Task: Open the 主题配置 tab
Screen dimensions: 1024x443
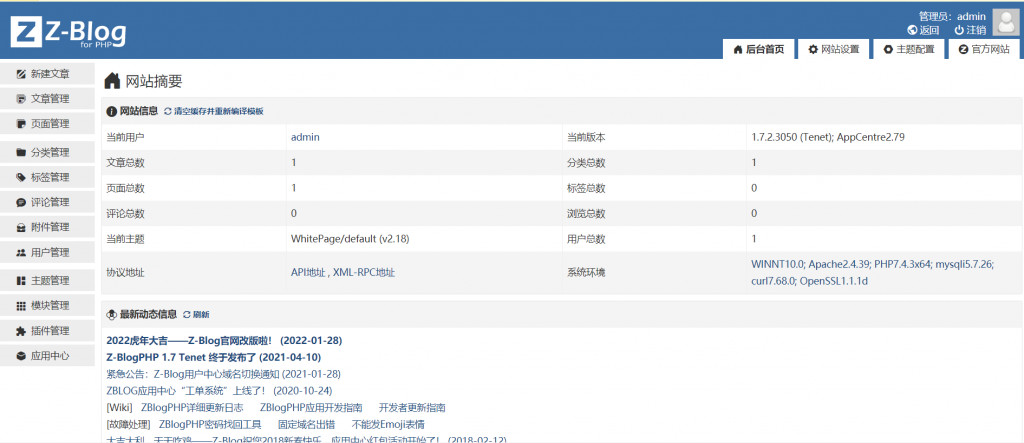Action: (909, 50)
